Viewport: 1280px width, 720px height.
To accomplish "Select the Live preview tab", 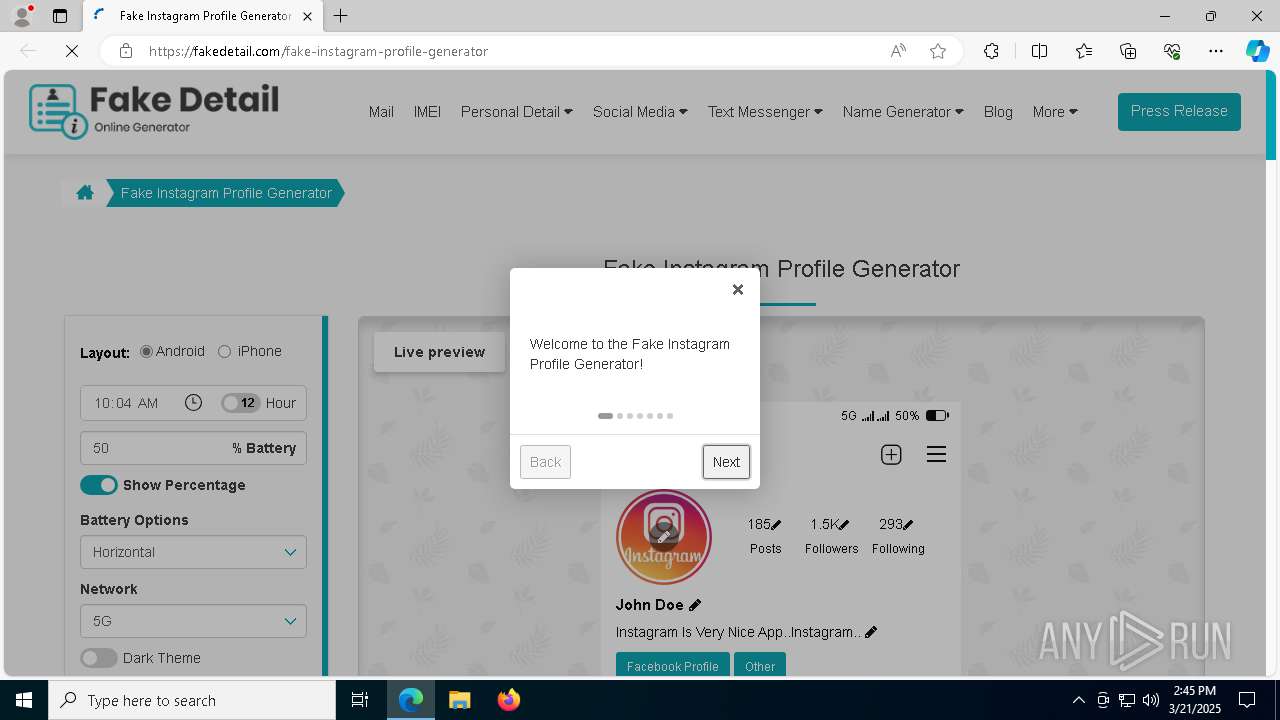I will click(439, 352).
